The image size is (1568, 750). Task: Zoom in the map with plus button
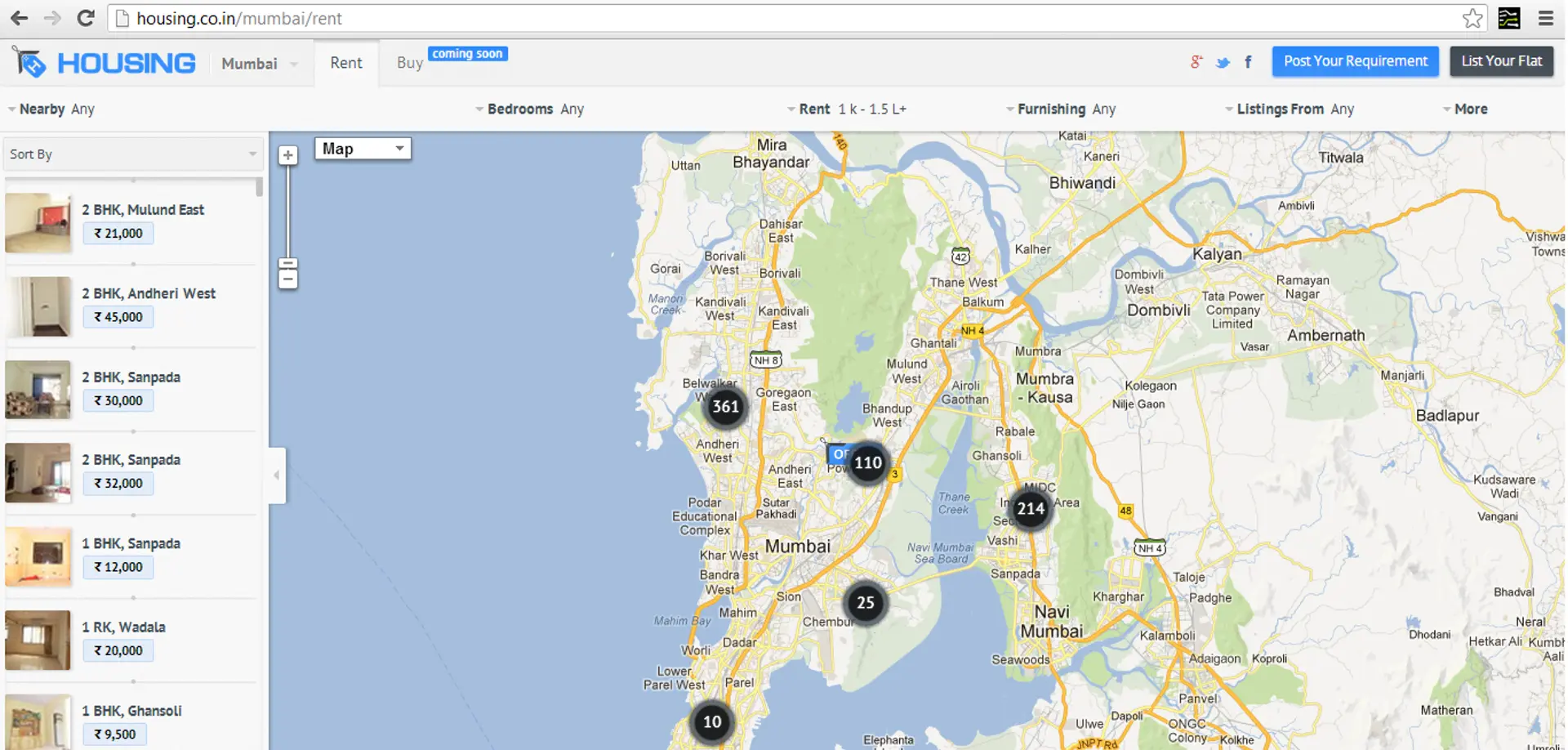pyautogui.click(x=287, y=155)
